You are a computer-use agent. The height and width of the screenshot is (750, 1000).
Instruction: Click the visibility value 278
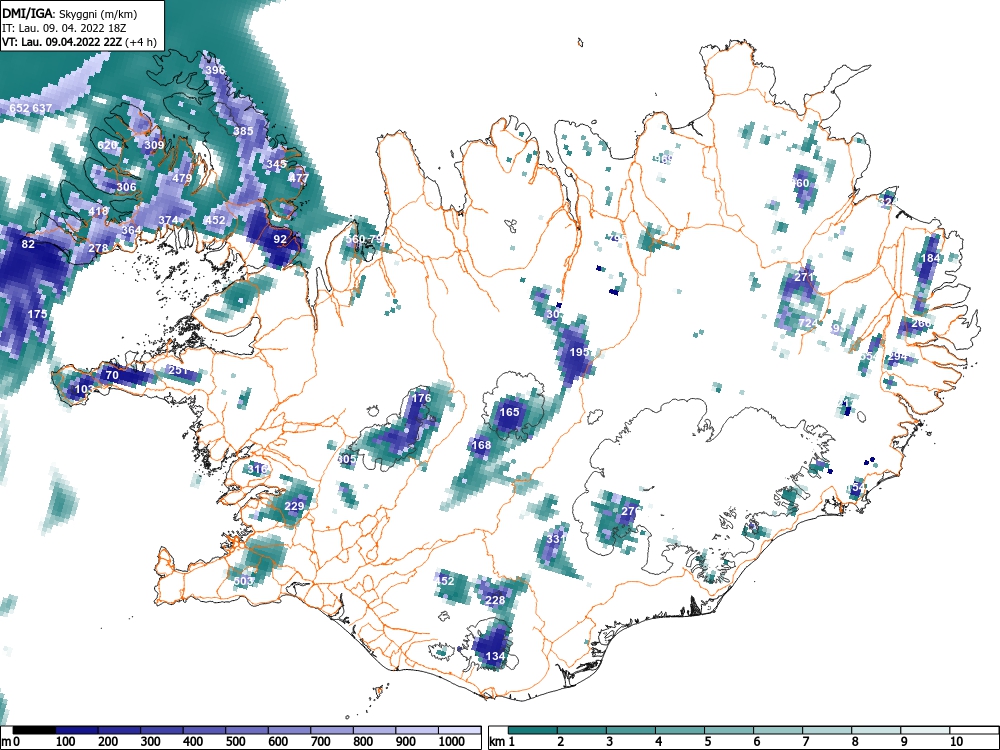tap(98, 248)
